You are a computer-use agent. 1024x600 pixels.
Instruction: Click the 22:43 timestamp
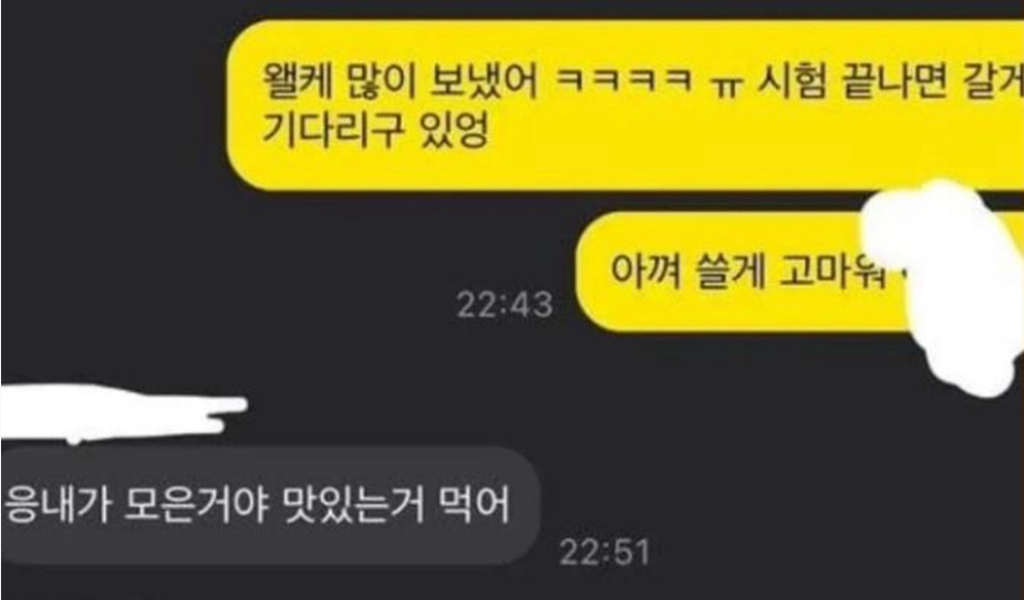(505, 305)
